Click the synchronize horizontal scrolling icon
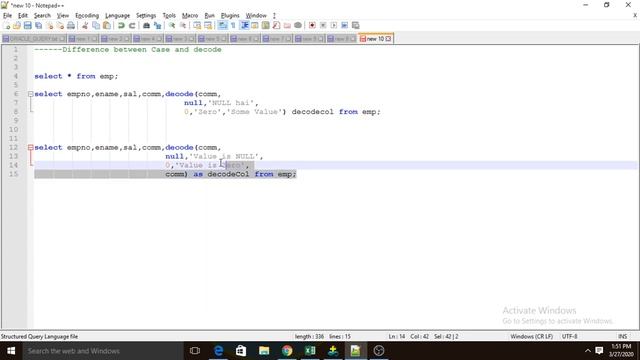The width and height of the screenshot is (640, 360). pyautogui.click(x=208, y=25)
